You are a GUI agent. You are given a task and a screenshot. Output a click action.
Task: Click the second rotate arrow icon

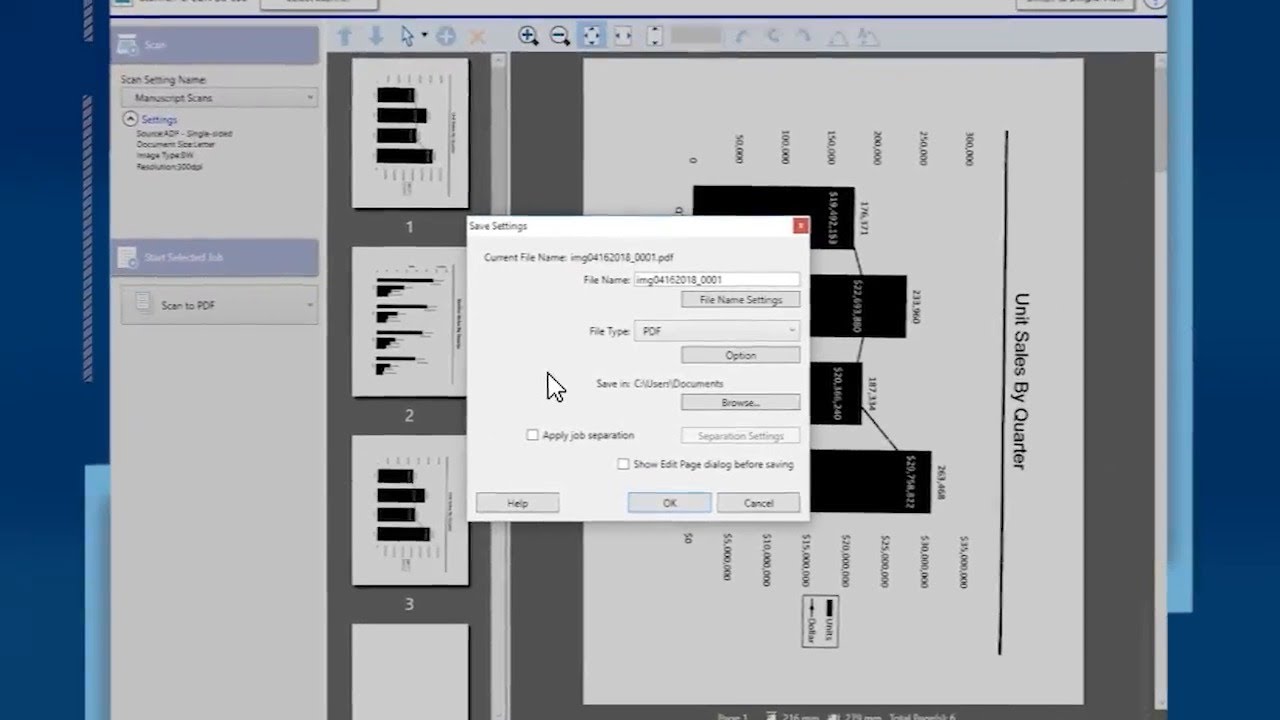pyautogui.click(x=773, y=37)
